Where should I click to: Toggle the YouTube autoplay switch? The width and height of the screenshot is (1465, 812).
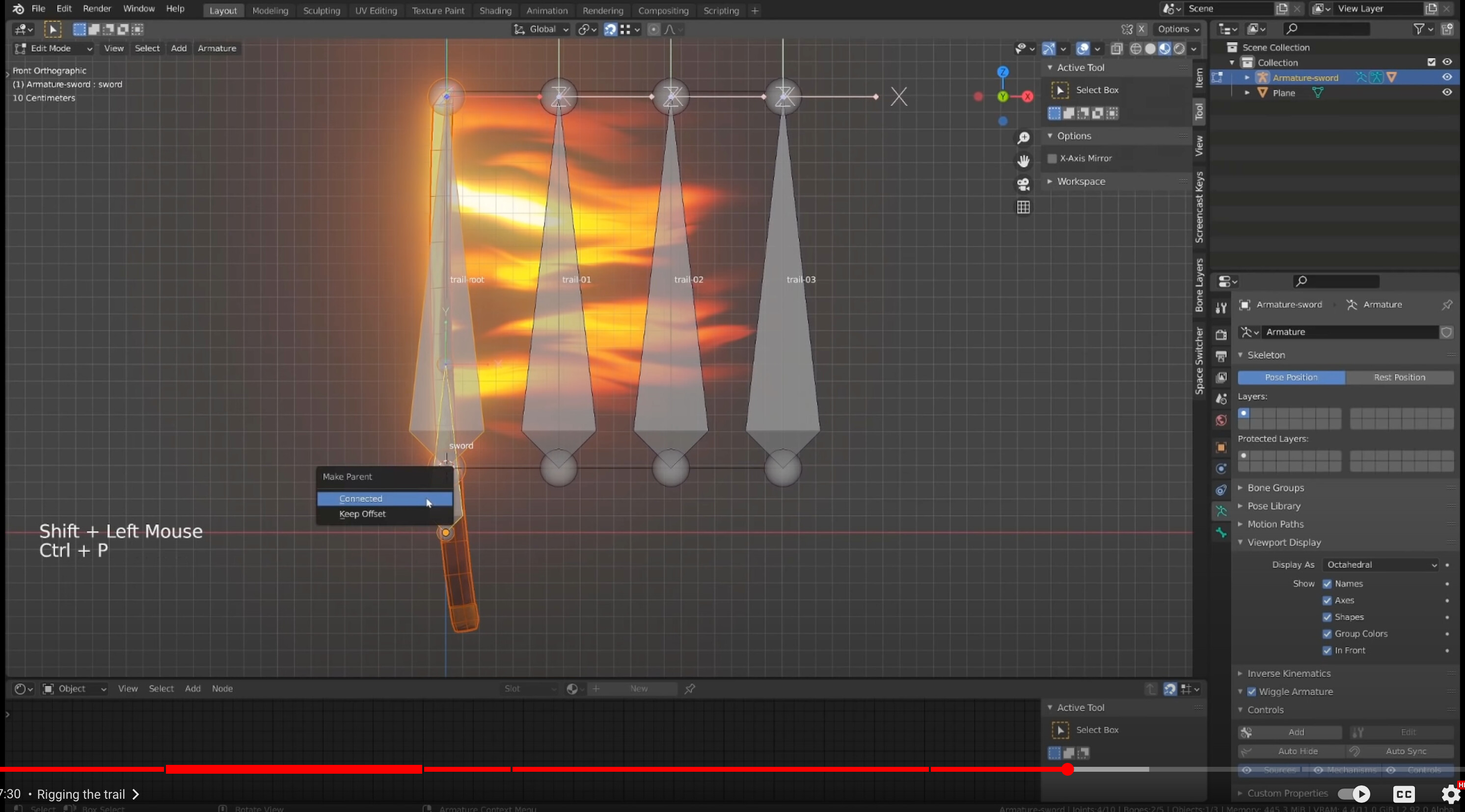[1354, 794]
